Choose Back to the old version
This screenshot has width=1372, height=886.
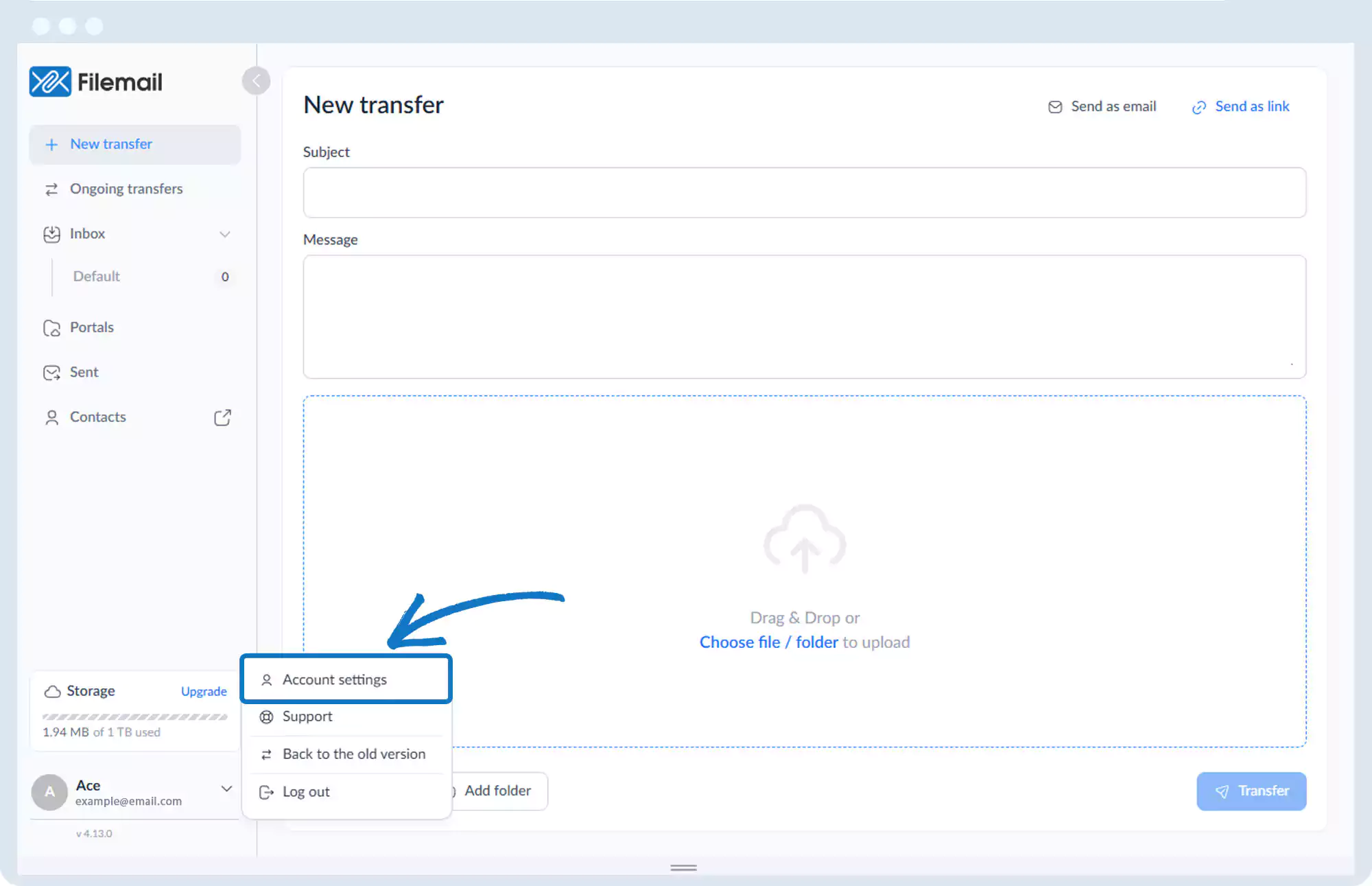click(x=354, y=754)
